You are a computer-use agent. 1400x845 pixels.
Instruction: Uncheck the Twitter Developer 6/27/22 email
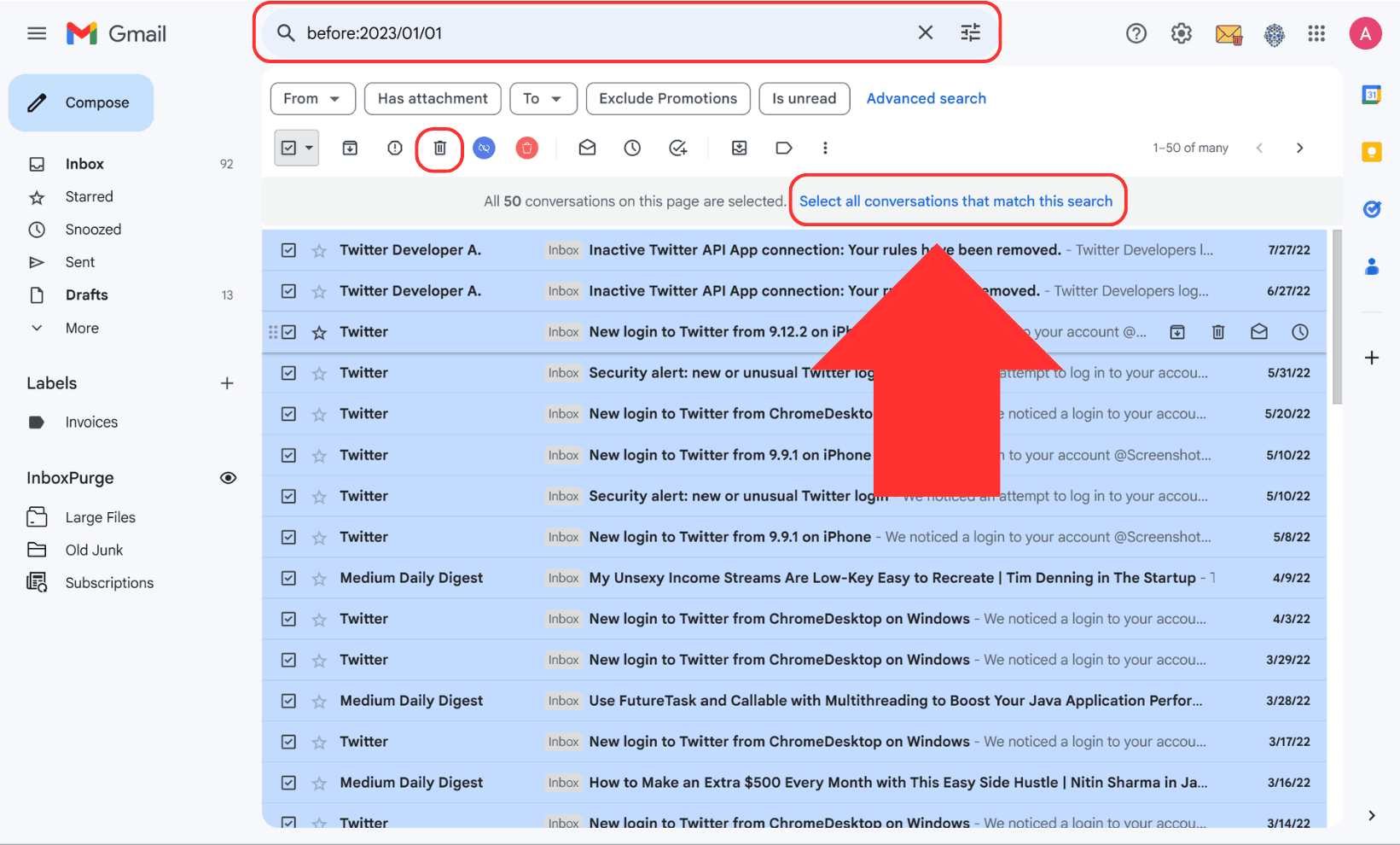pos(288,291)
